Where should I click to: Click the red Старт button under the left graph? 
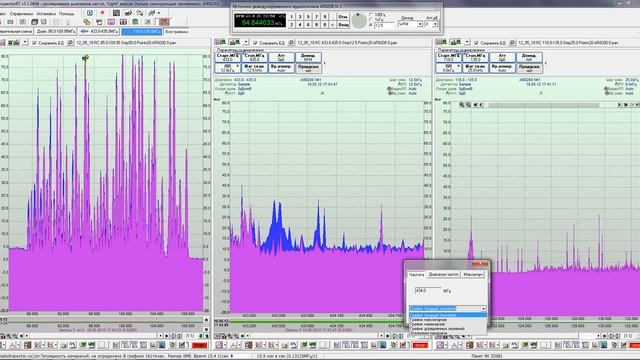pyautogui.click(x=200, y=345)
